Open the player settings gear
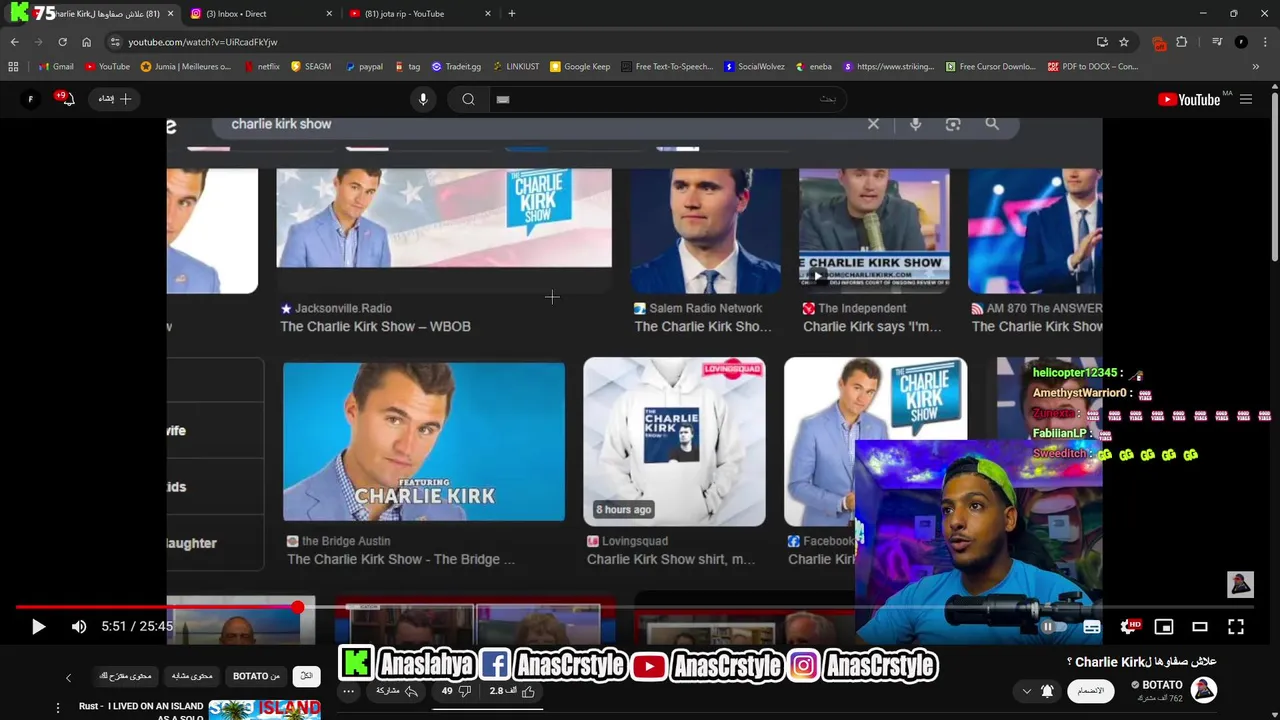Viewport: 1280px width, 720px height. tap(1129, 627)
